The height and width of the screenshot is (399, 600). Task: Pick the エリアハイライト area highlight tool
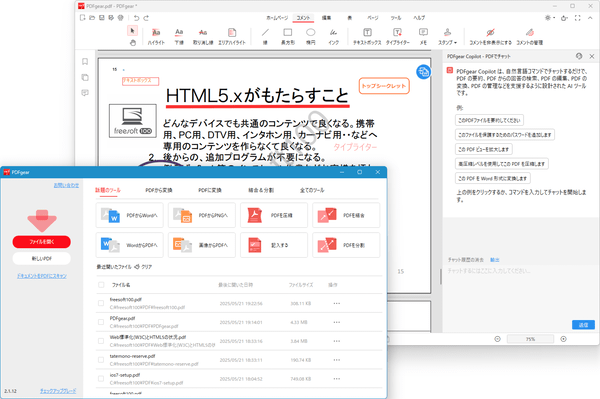(232, 37)
